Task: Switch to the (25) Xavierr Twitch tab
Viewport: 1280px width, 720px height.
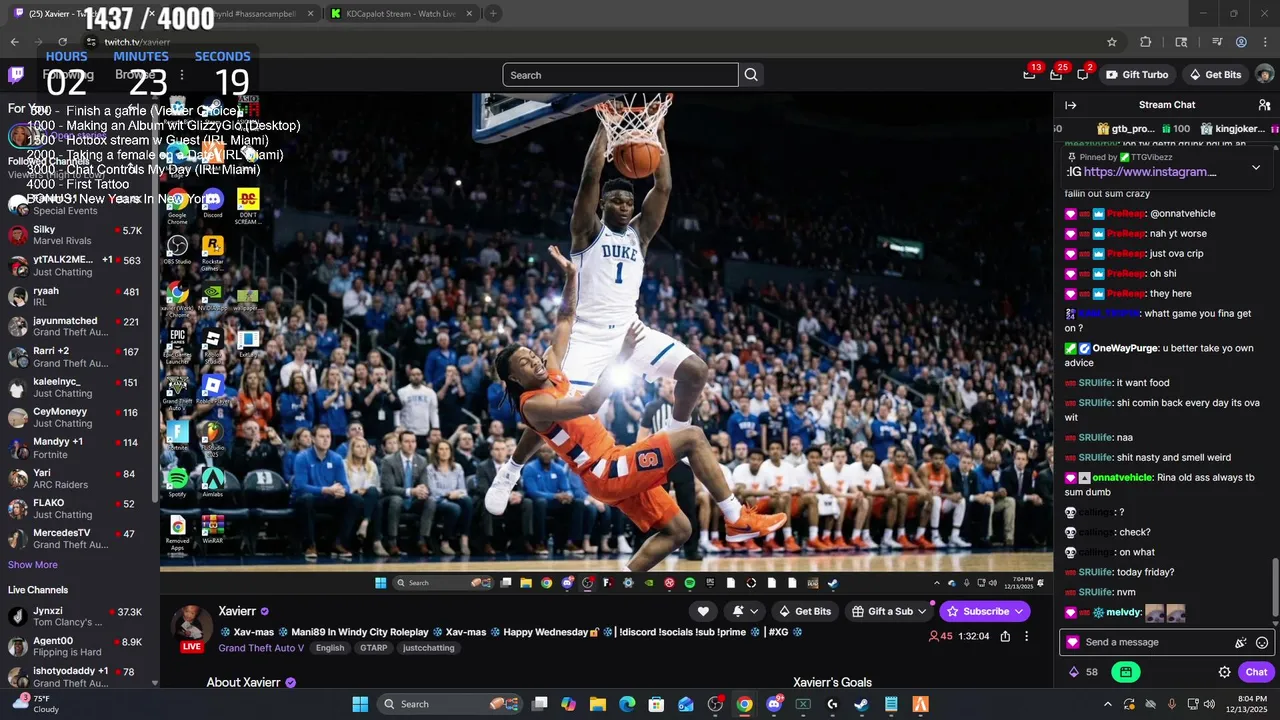Action: pos(85,14)
